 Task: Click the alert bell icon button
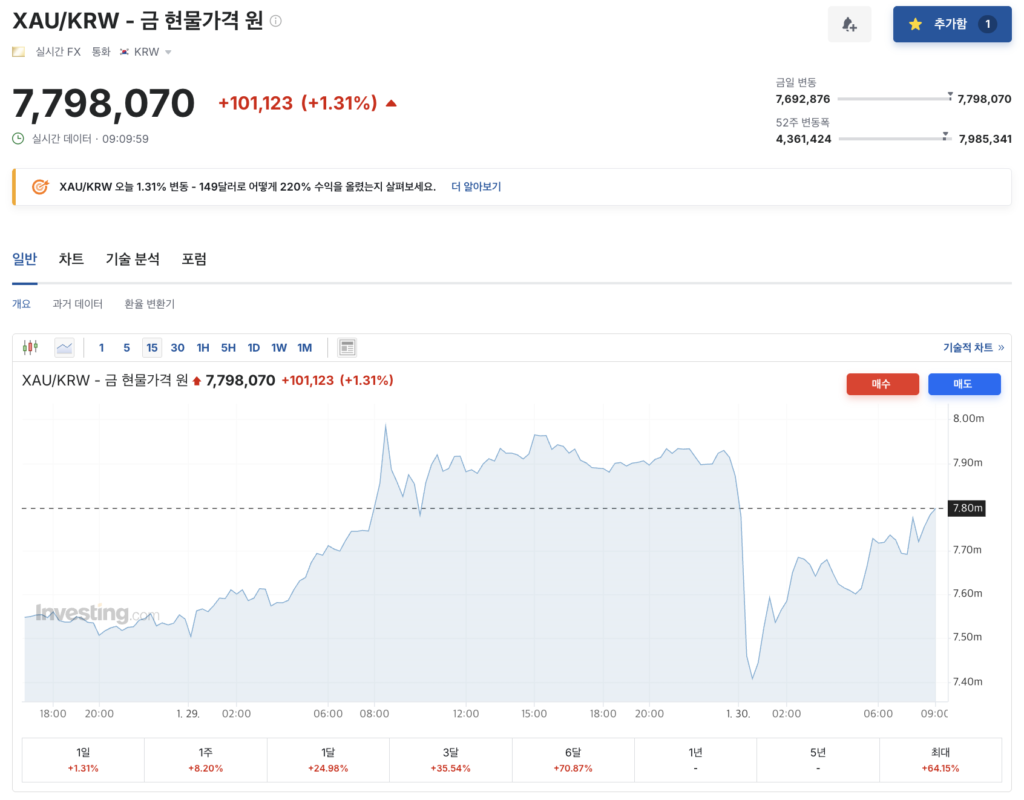pos(849,24)
